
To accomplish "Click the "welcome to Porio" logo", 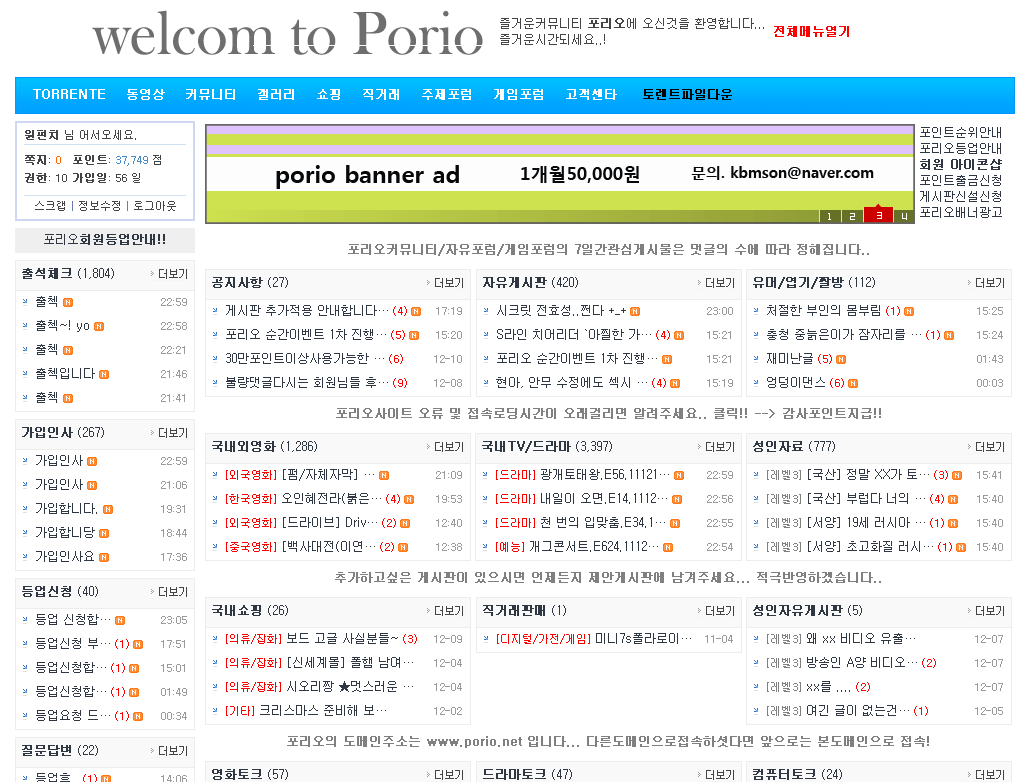I will point(288,36).
